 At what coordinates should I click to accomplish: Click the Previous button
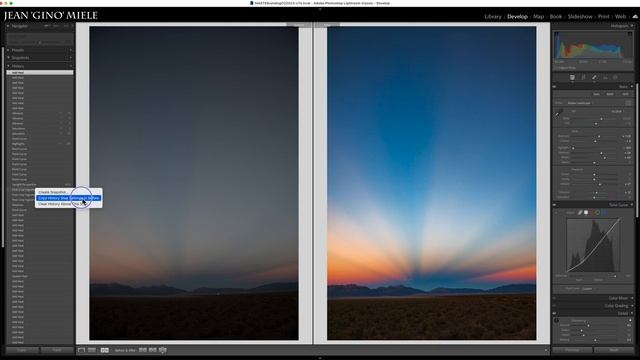click(572, 350)
